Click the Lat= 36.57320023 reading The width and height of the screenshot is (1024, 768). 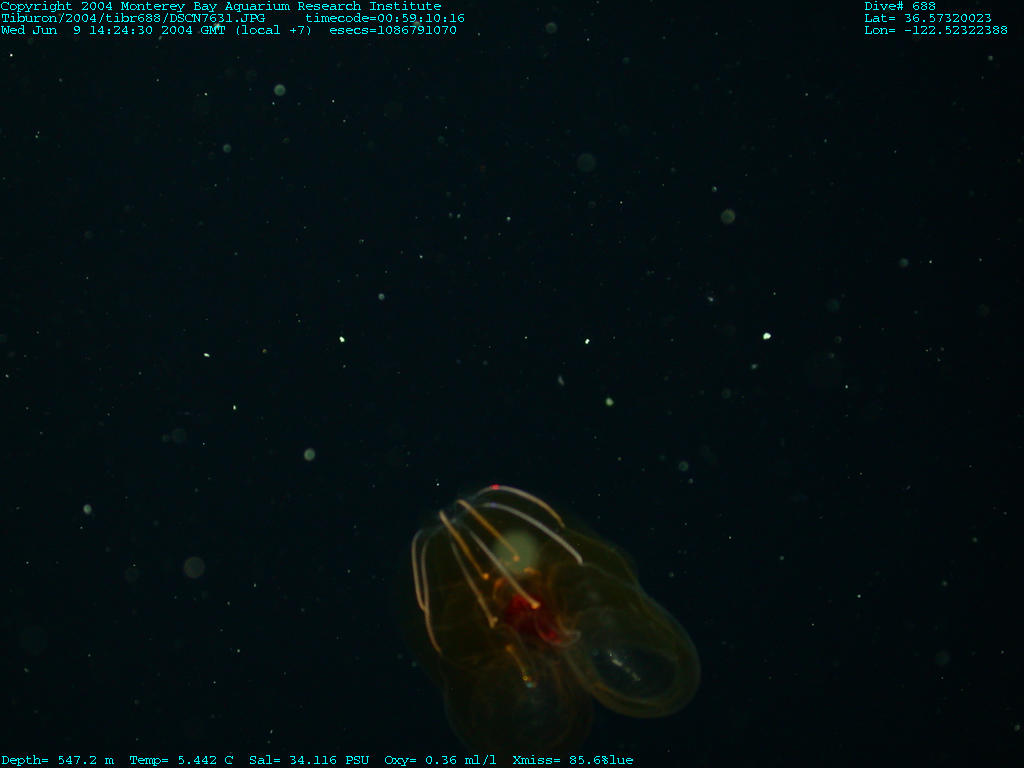[x=928, y=18]
